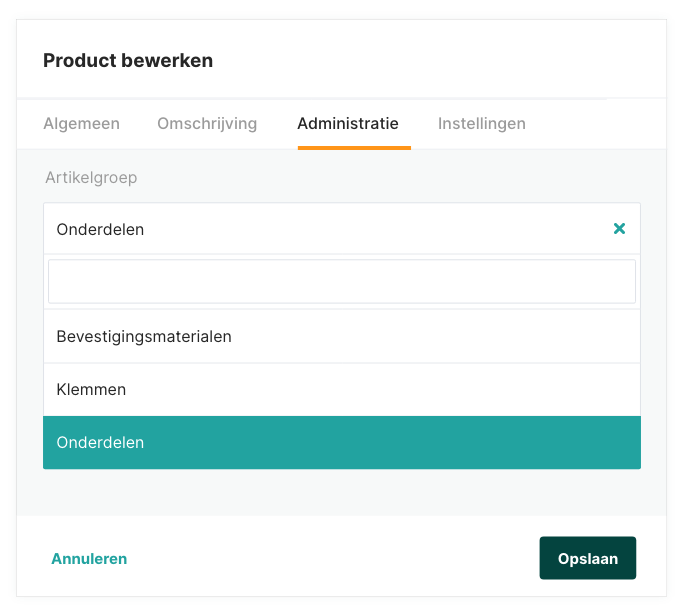Screen dimensions: 684x616
Task: Click the empty area below the dropdown list
Action: (342, 492)
